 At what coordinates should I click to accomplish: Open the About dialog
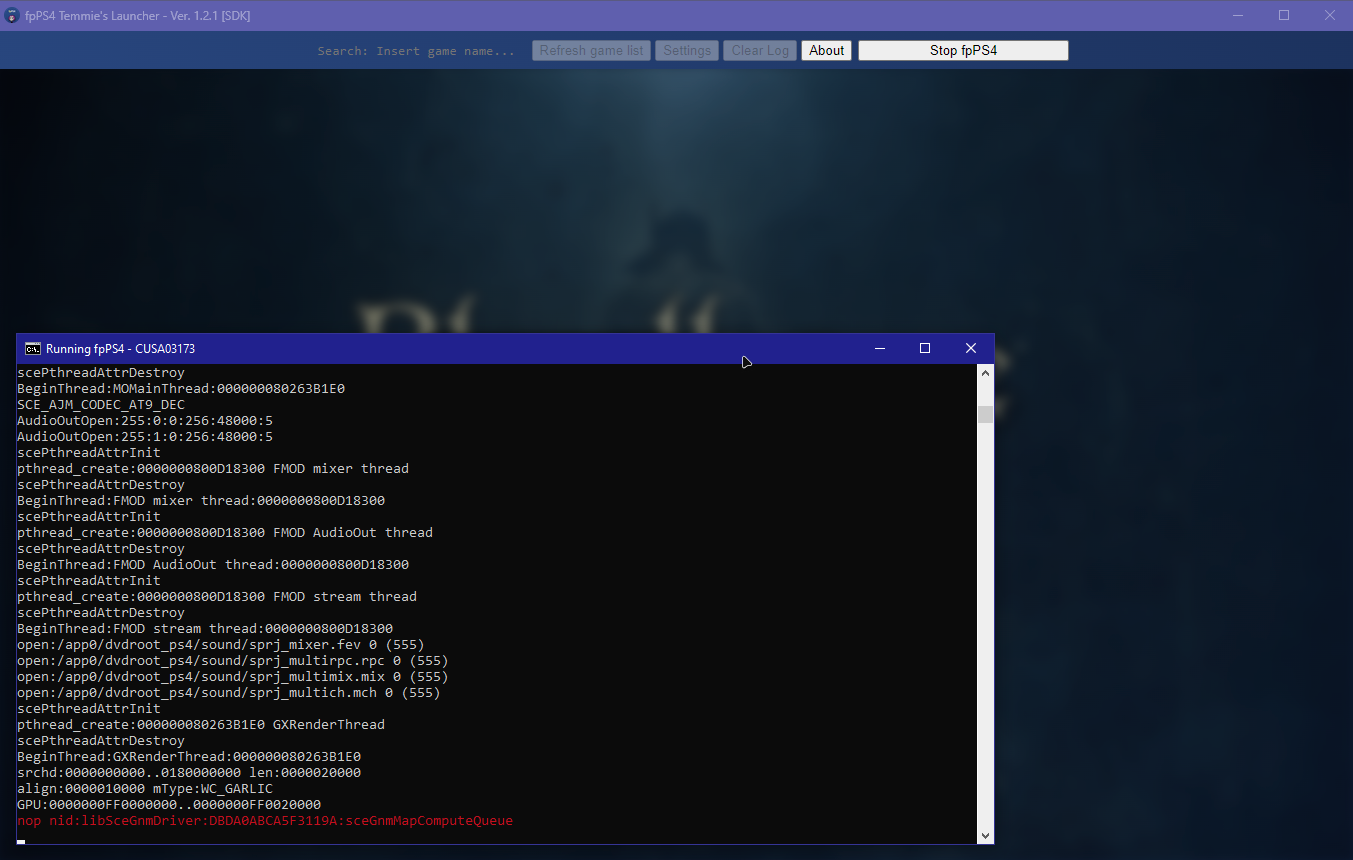pos(826,50)
